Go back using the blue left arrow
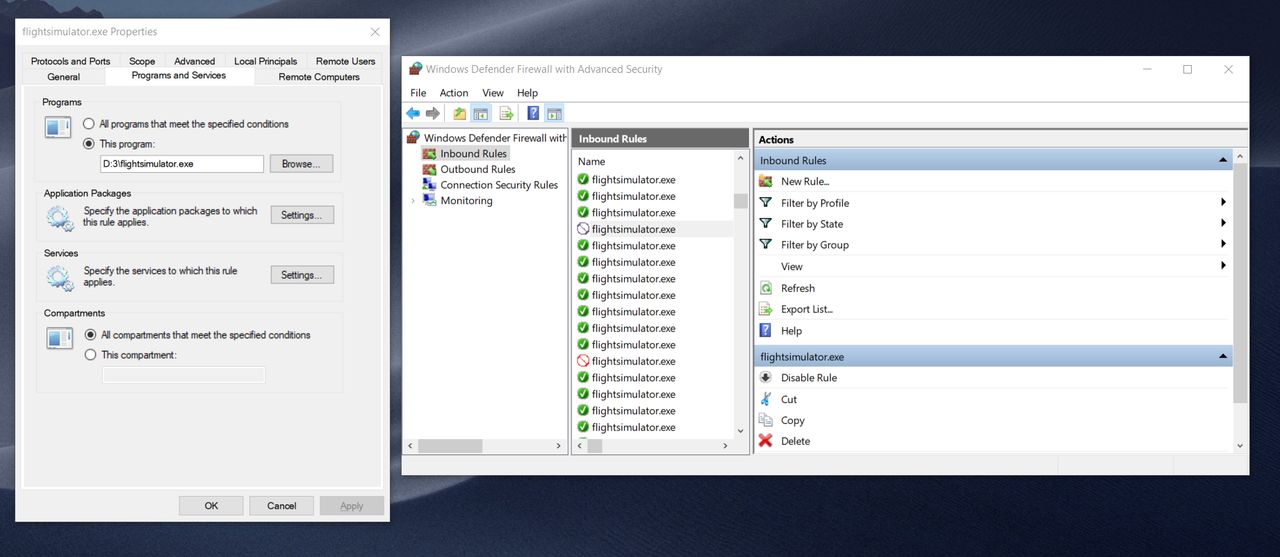 tap(412, 114)
